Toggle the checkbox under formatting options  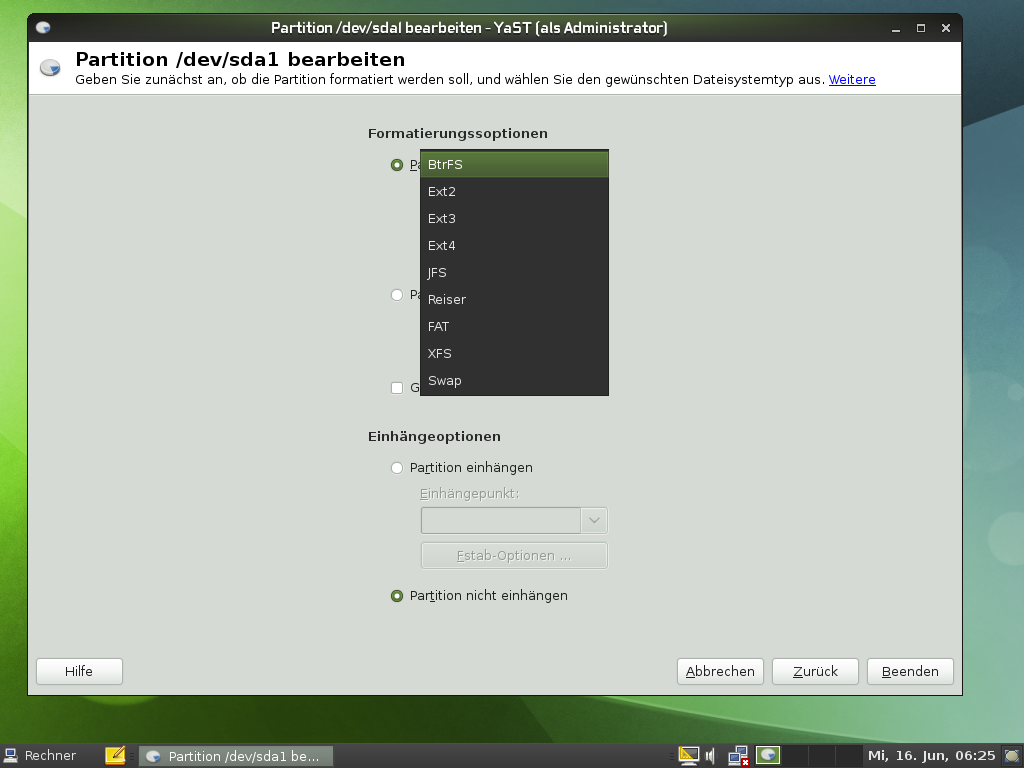pos(397,388)
